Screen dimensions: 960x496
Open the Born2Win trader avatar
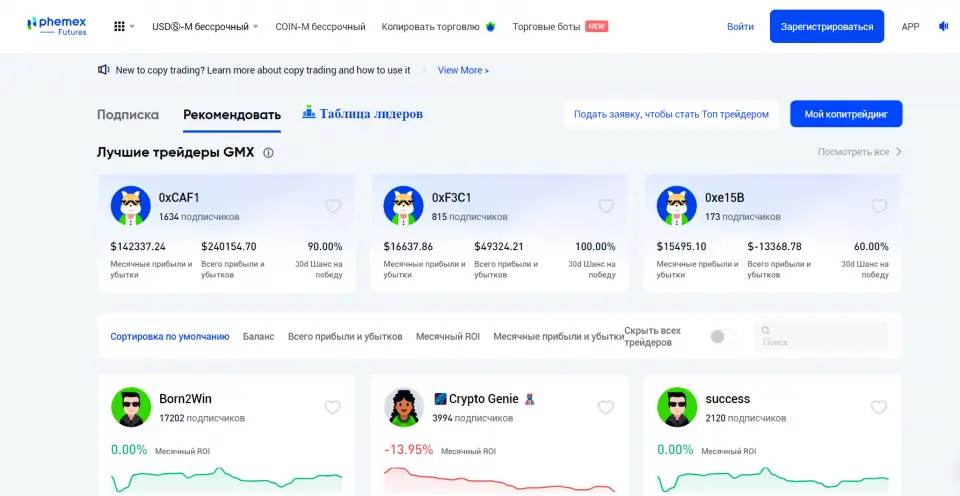131,407
